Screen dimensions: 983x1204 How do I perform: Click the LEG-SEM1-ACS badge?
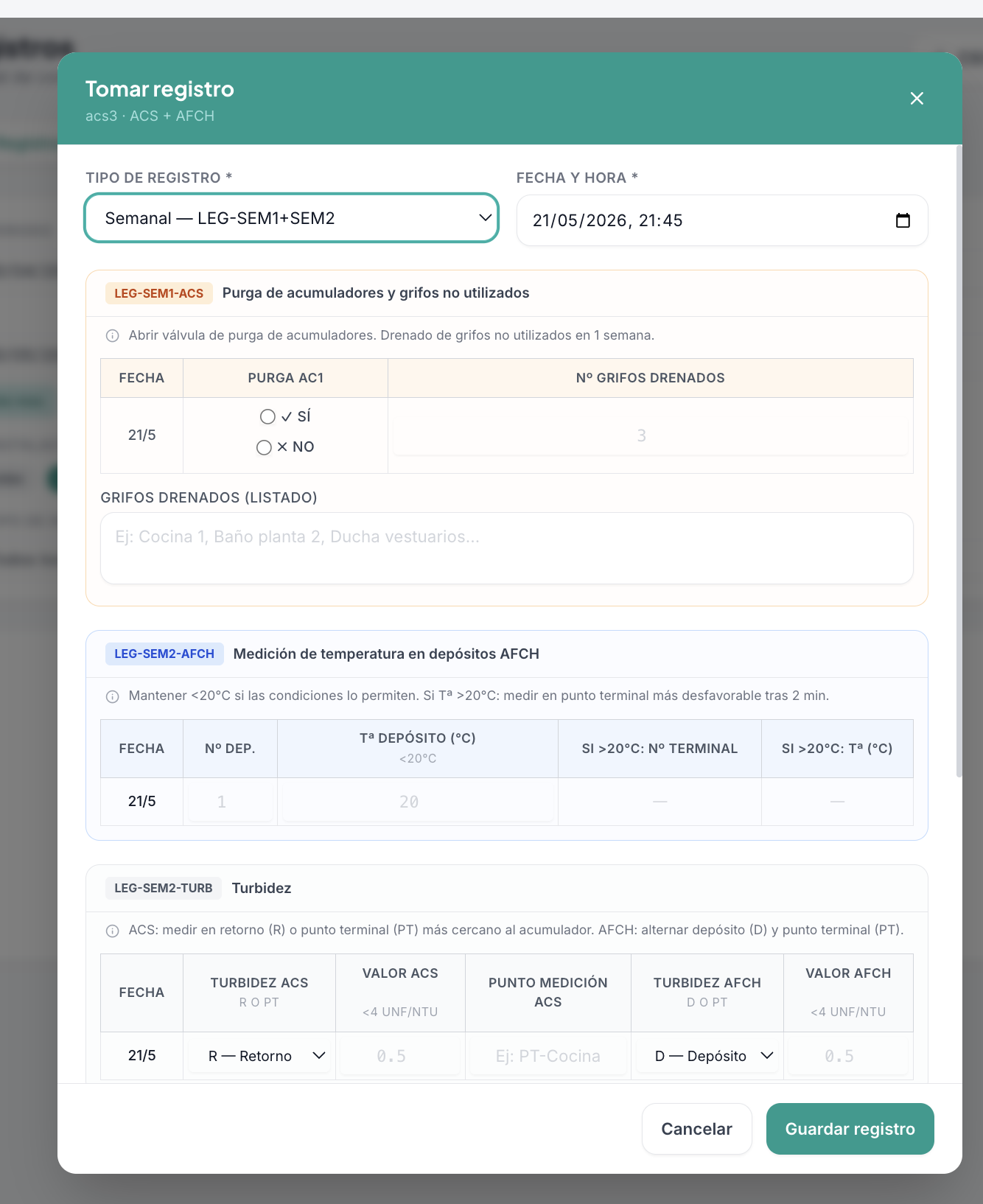coord(159,293)
